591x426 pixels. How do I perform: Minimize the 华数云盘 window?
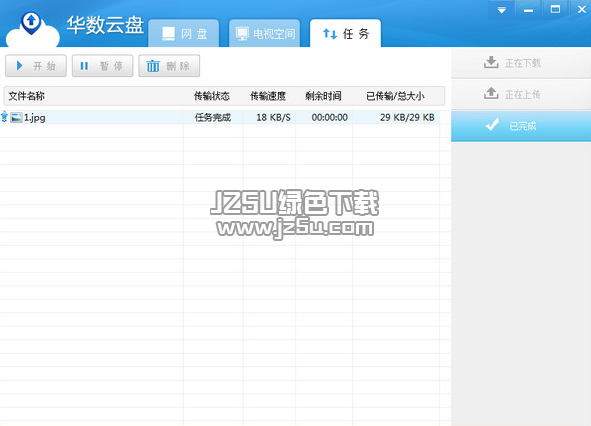coord(528,10)
